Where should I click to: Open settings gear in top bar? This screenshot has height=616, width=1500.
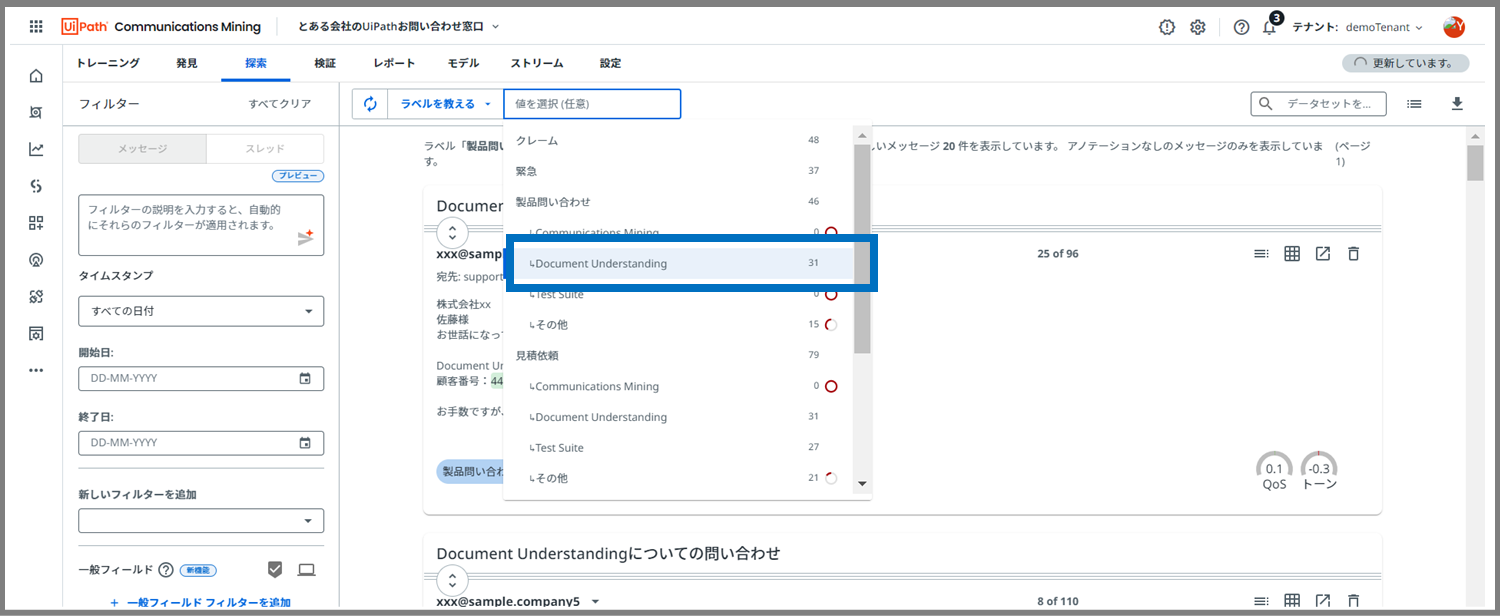coord(1198,27)
